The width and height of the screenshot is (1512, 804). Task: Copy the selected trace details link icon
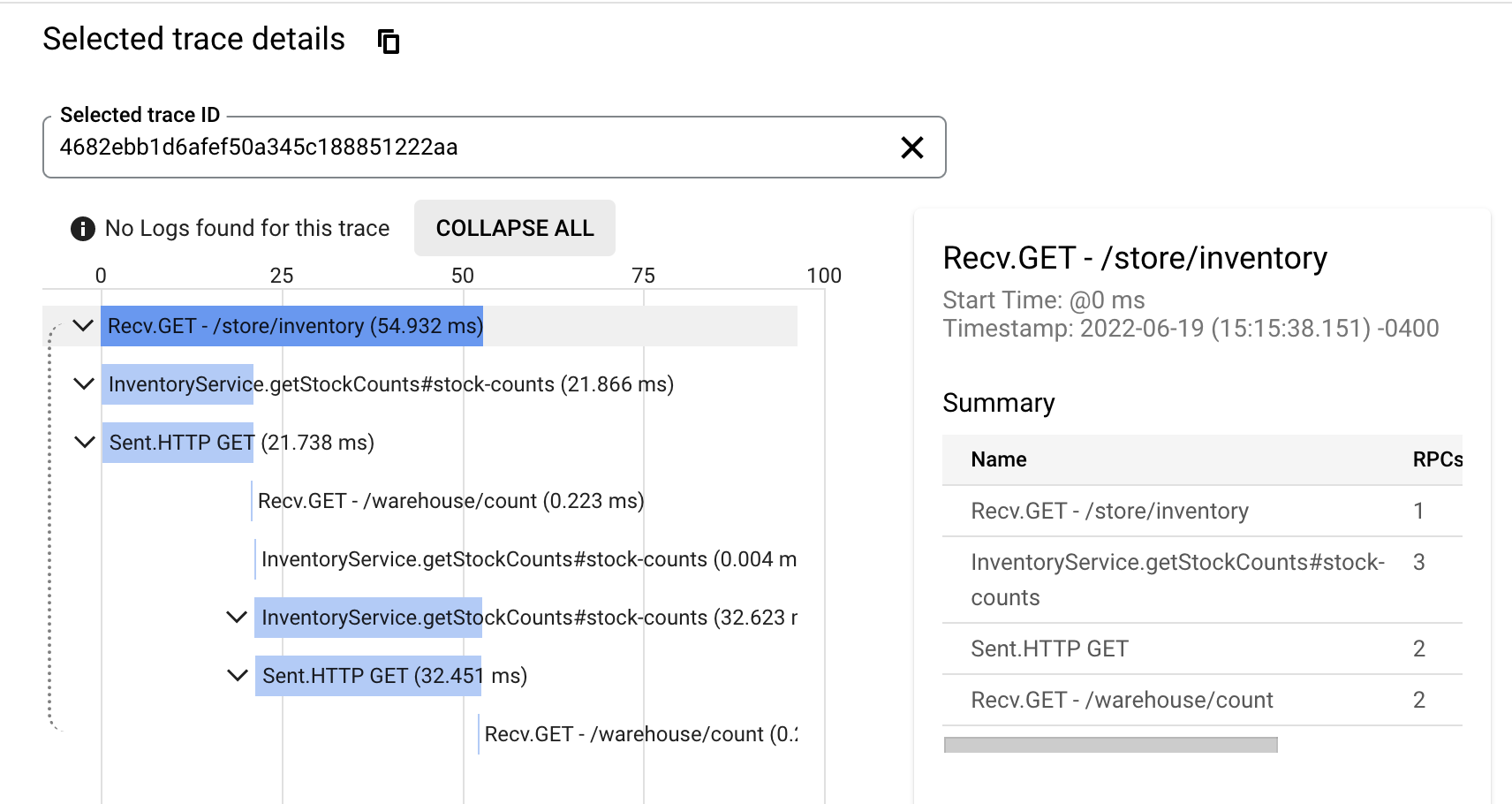(x=389, y=42)
